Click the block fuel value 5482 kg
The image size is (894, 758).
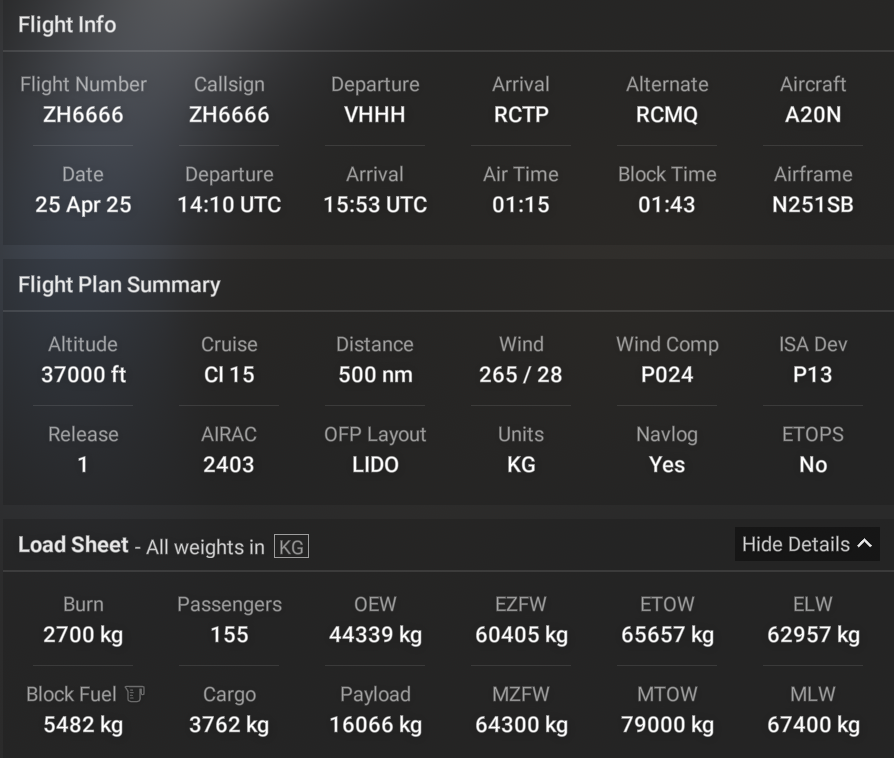[83, 725]
